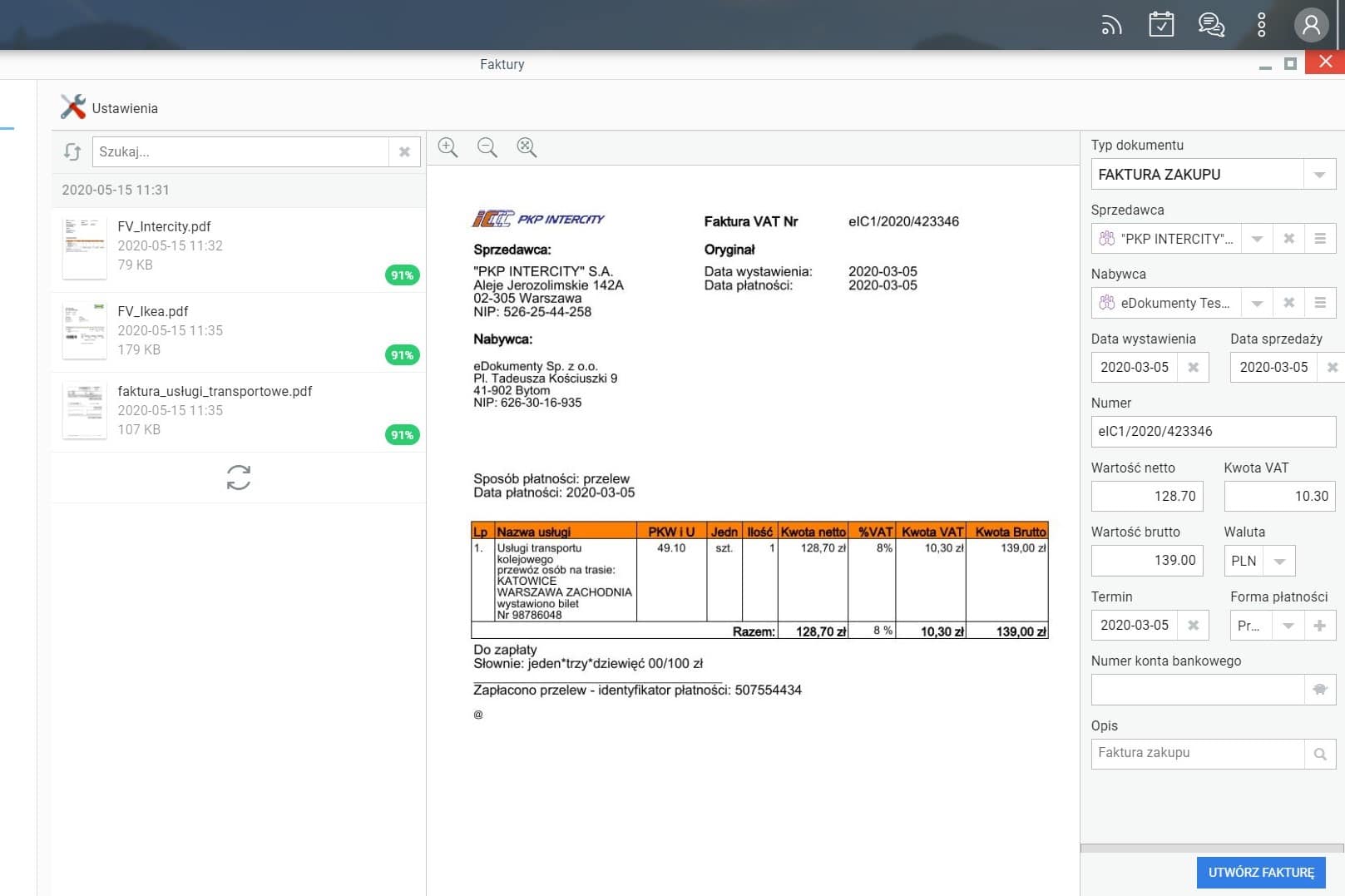Clear the Termin date
The image size is (1345, 896).
(1193, 625)
